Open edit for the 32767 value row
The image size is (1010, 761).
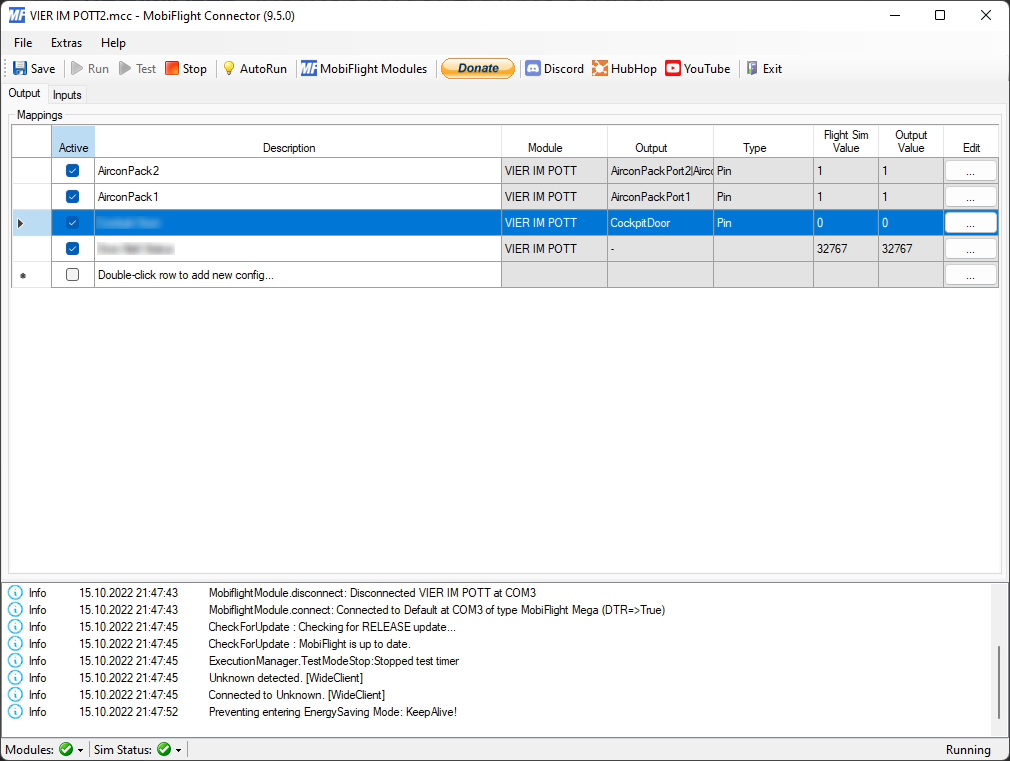(x=970, y=249)
